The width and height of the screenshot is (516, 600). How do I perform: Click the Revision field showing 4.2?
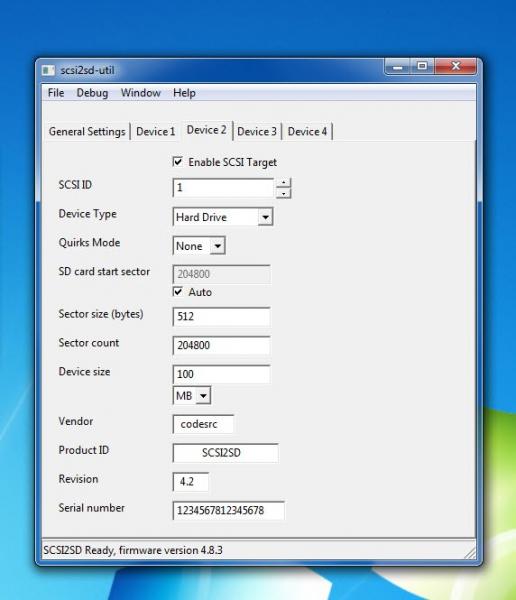pos(191,482)
